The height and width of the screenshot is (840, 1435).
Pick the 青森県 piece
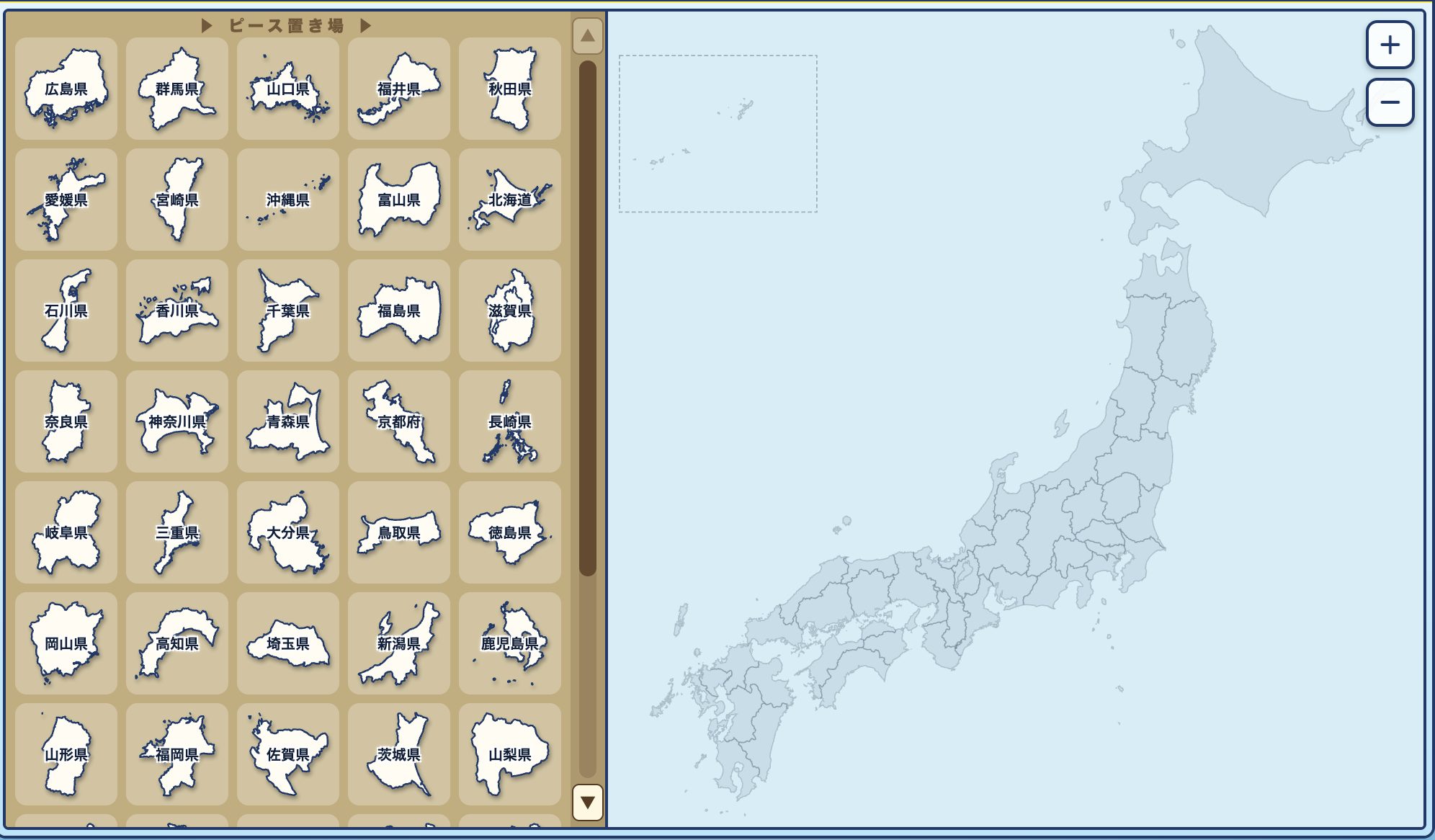[x=288, y=421]
